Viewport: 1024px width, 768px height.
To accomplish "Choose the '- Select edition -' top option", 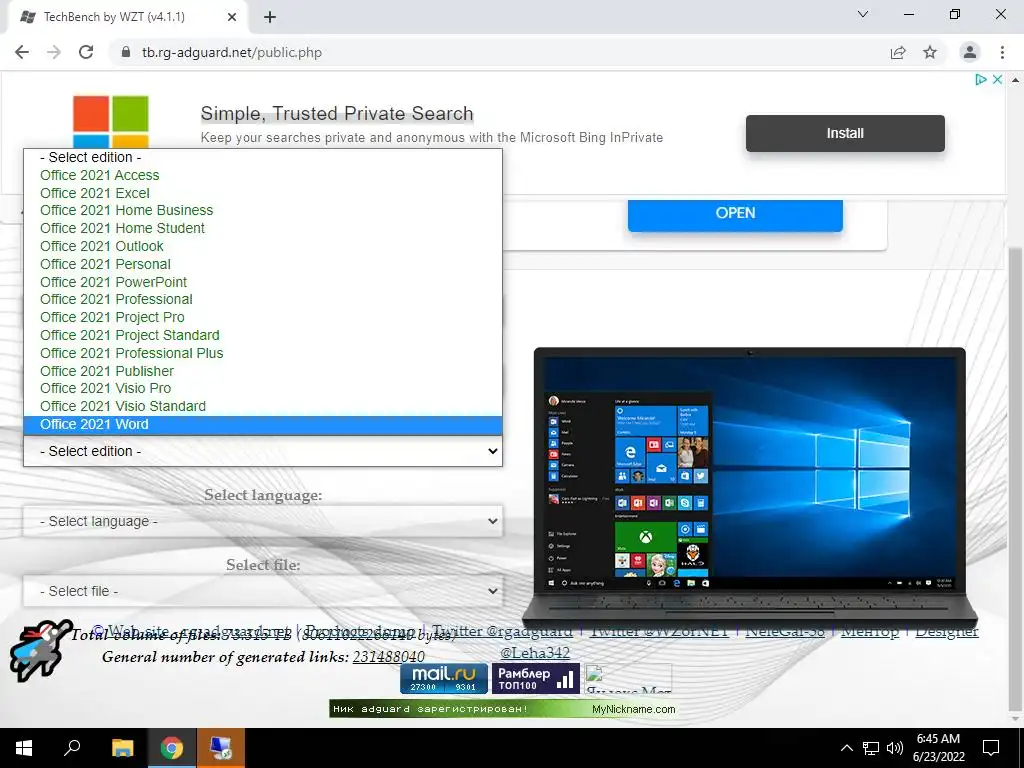I will 263,157.
